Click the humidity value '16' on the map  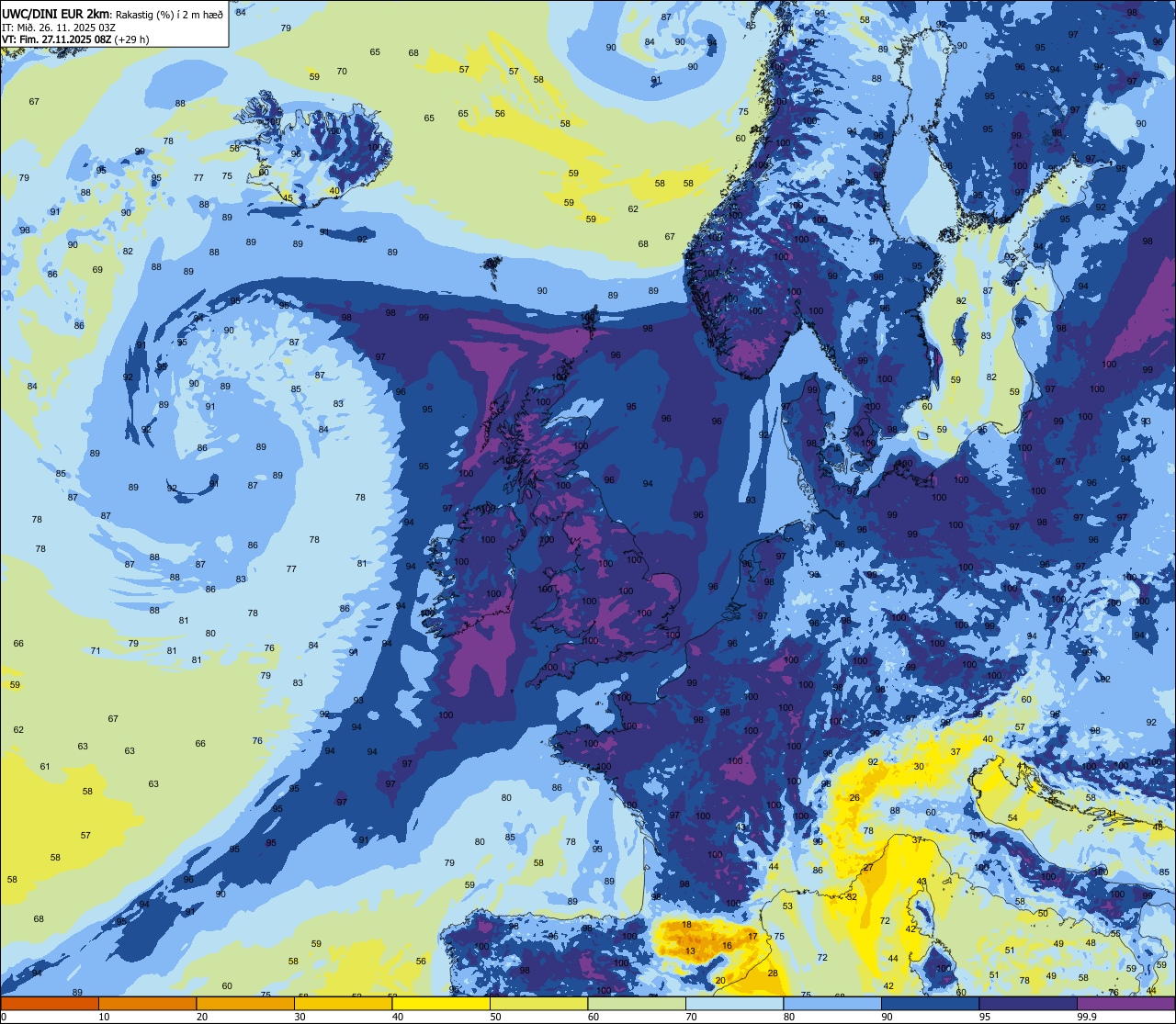727,946
